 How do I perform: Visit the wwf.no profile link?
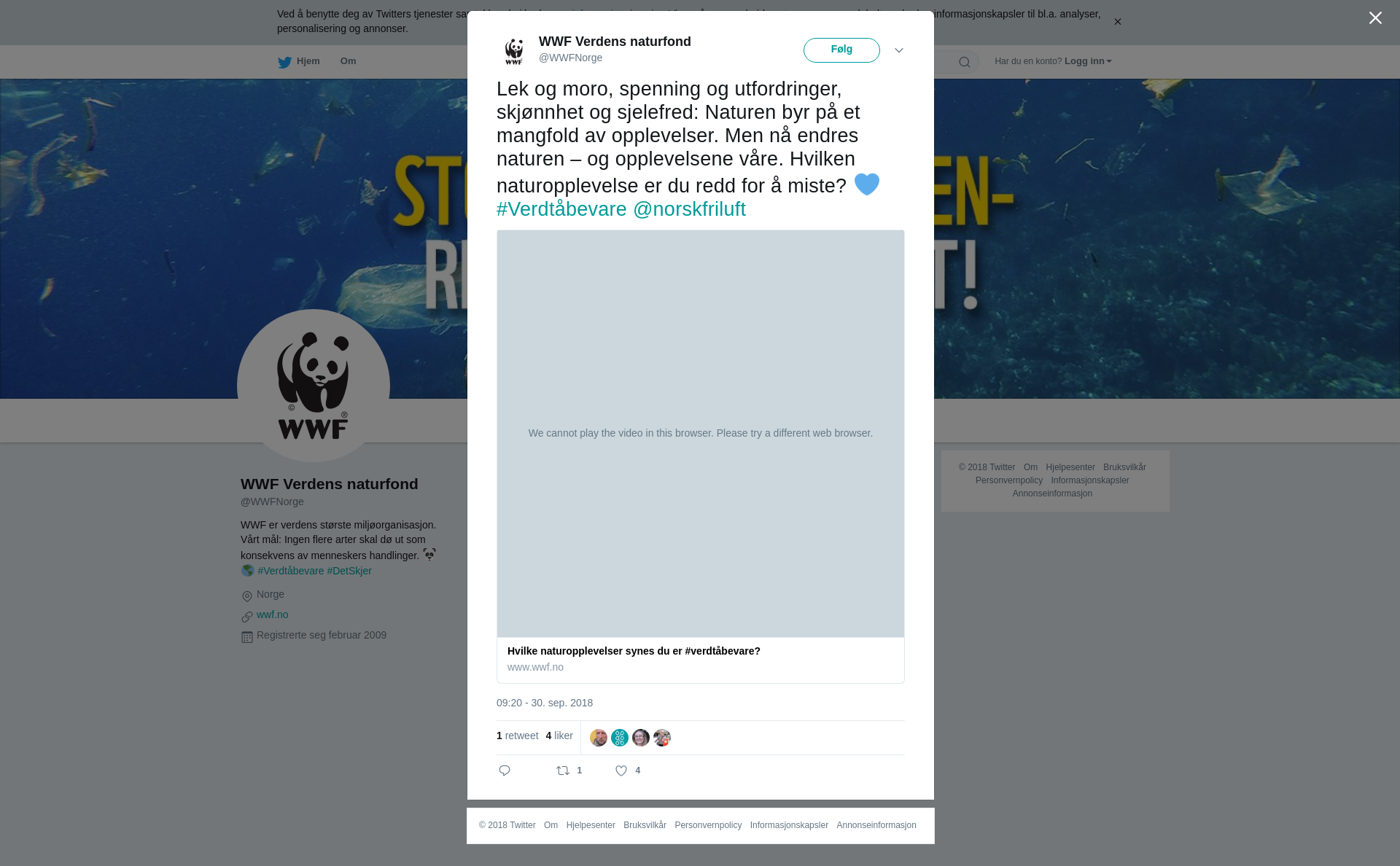[x=273, y=615]
